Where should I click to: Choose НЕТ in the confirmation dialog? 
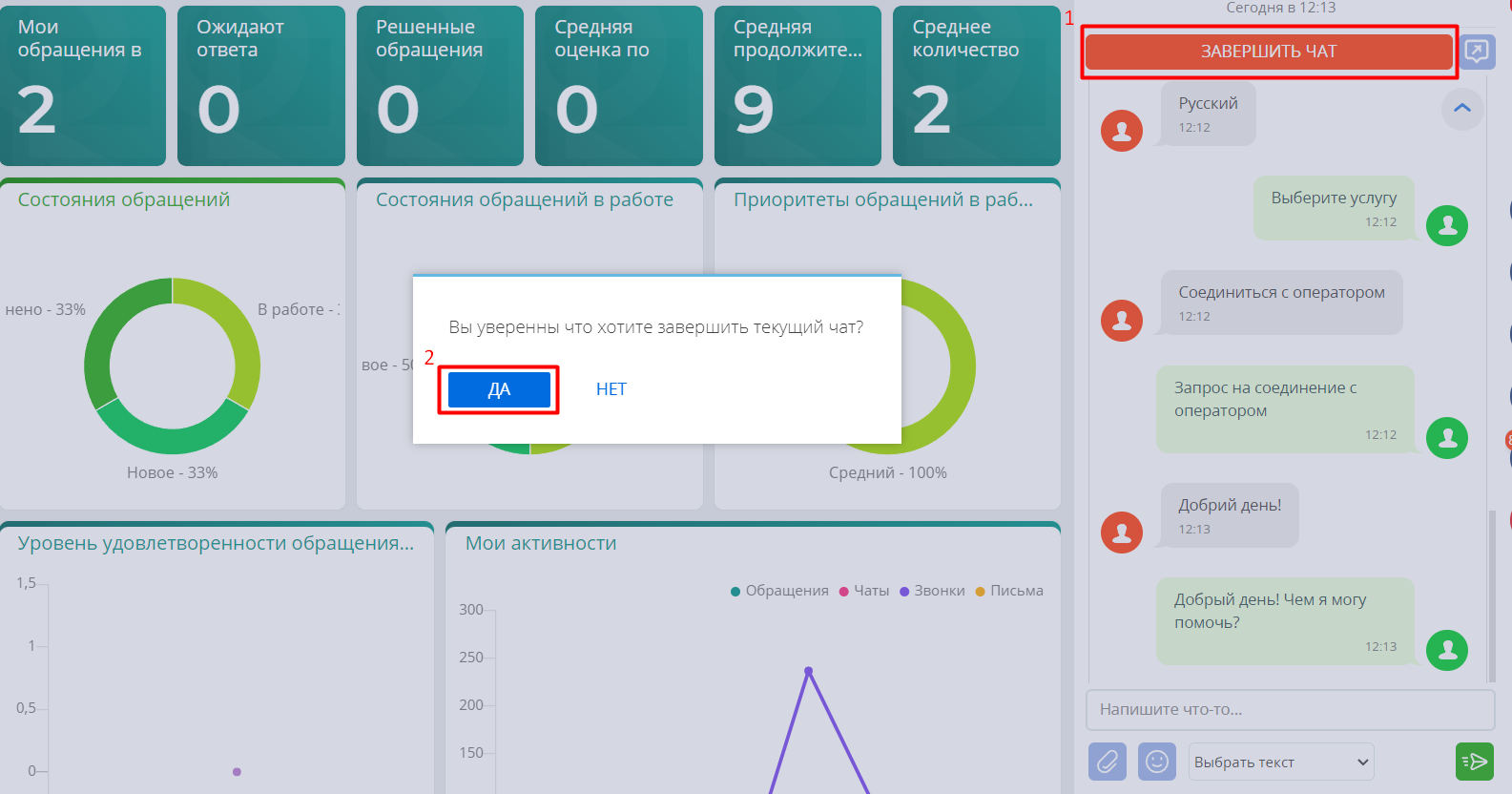tap(611, 389)
